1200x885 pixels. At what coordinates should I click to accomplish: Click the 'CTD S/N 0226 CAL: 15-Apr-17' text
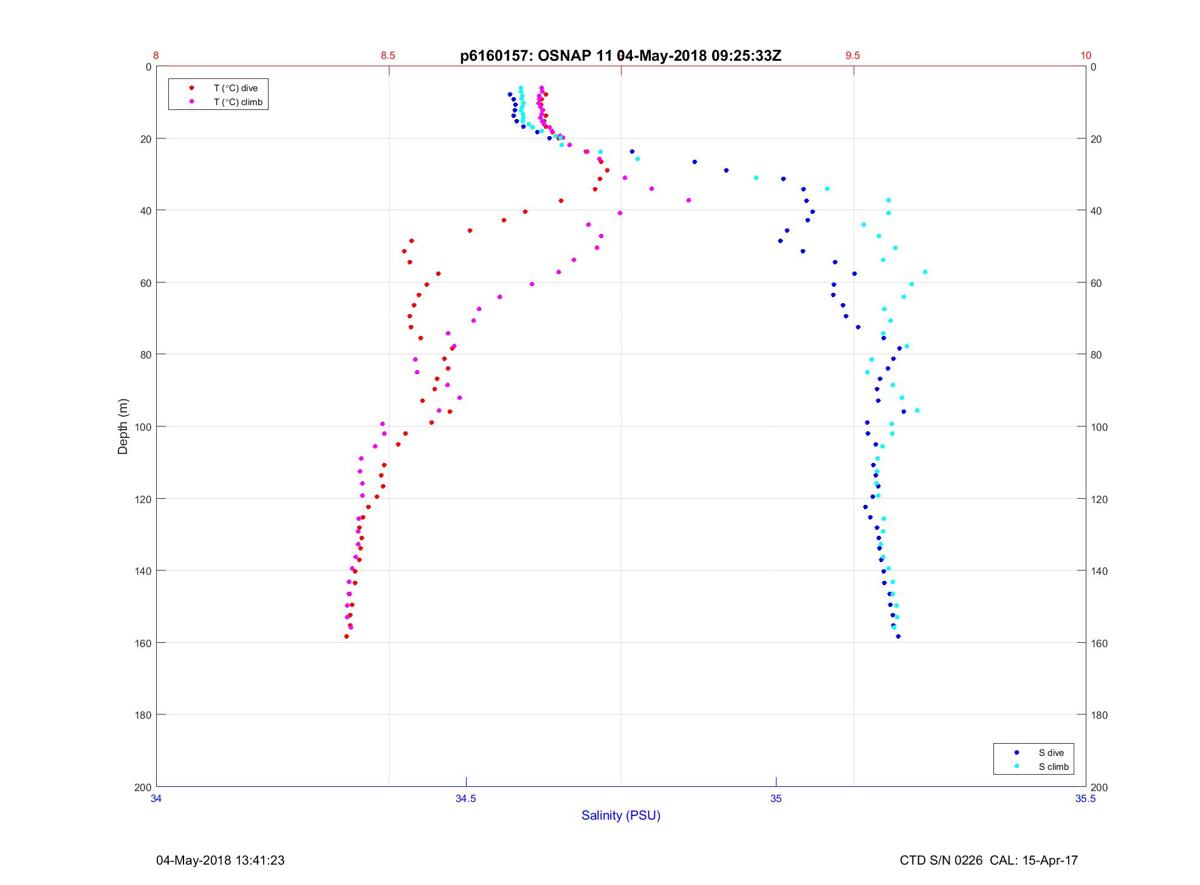[x=989, y=860]
